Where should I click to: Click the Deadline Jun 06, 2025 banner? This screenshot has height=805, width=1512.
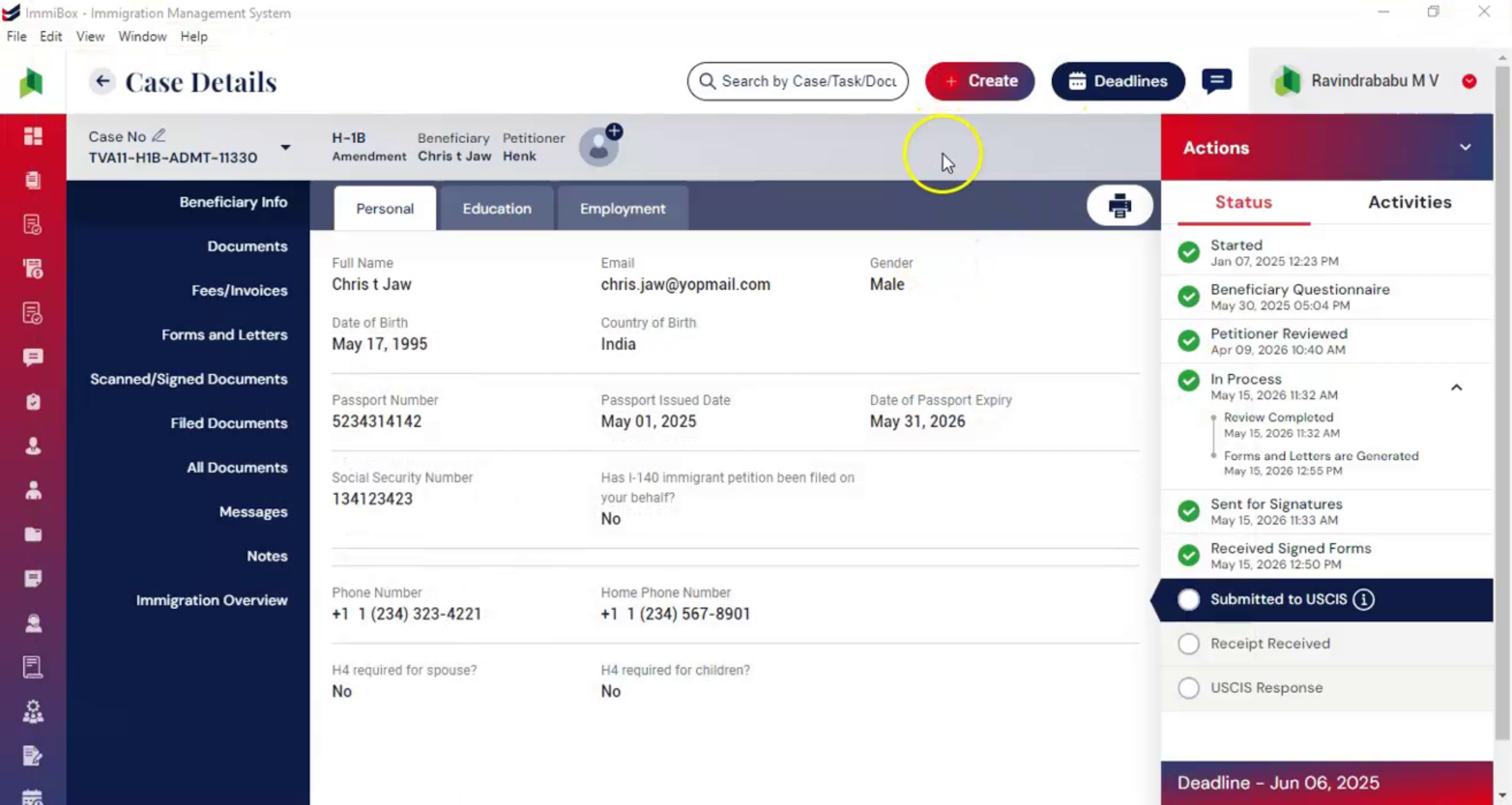(1327, 783)
